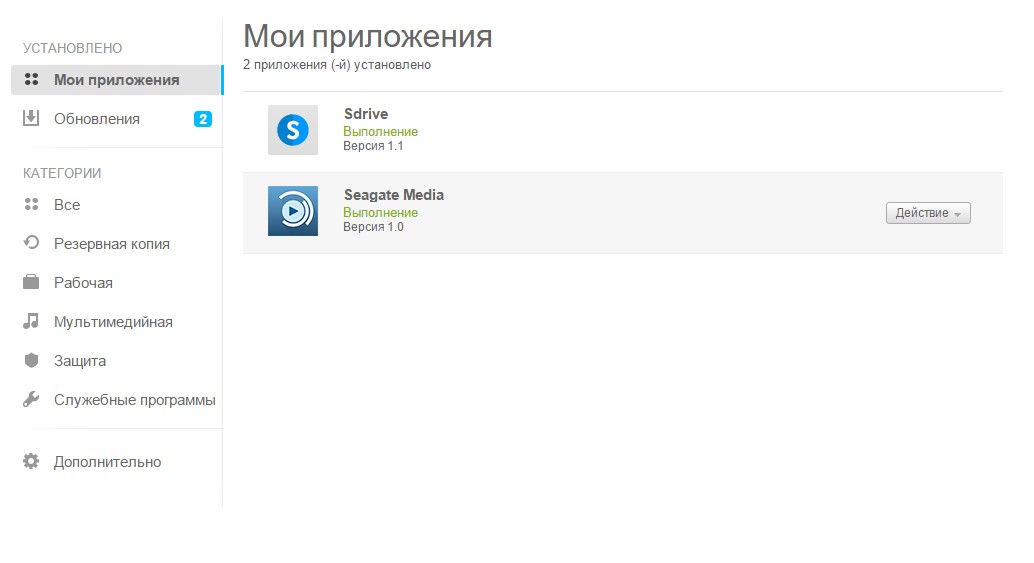Click the music note icon for Мультимедийная
1034x563 pixels.
[31, 321]
